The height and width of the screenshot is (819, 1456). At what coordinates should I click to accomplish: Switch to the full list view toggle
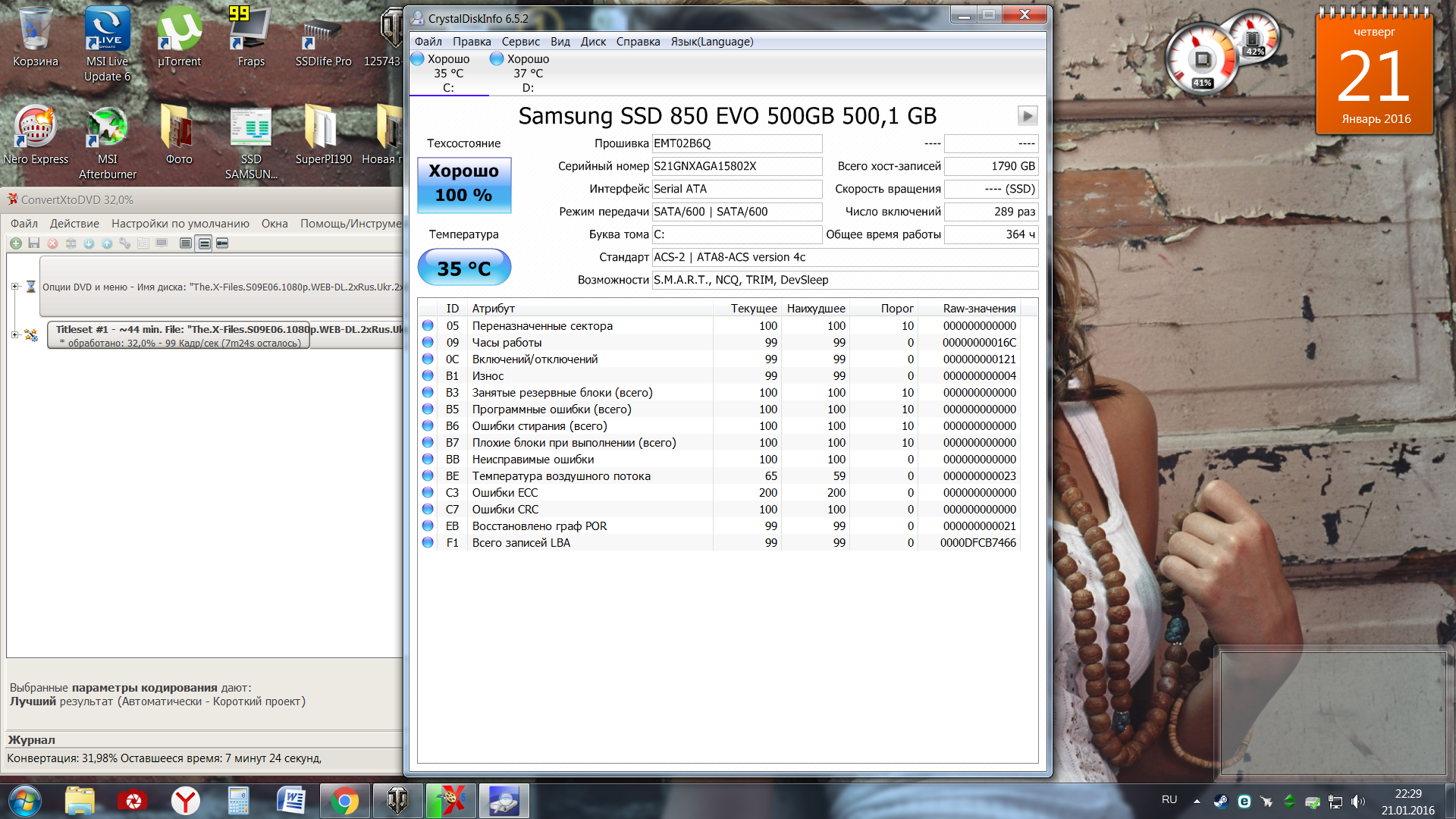point(186,243)
